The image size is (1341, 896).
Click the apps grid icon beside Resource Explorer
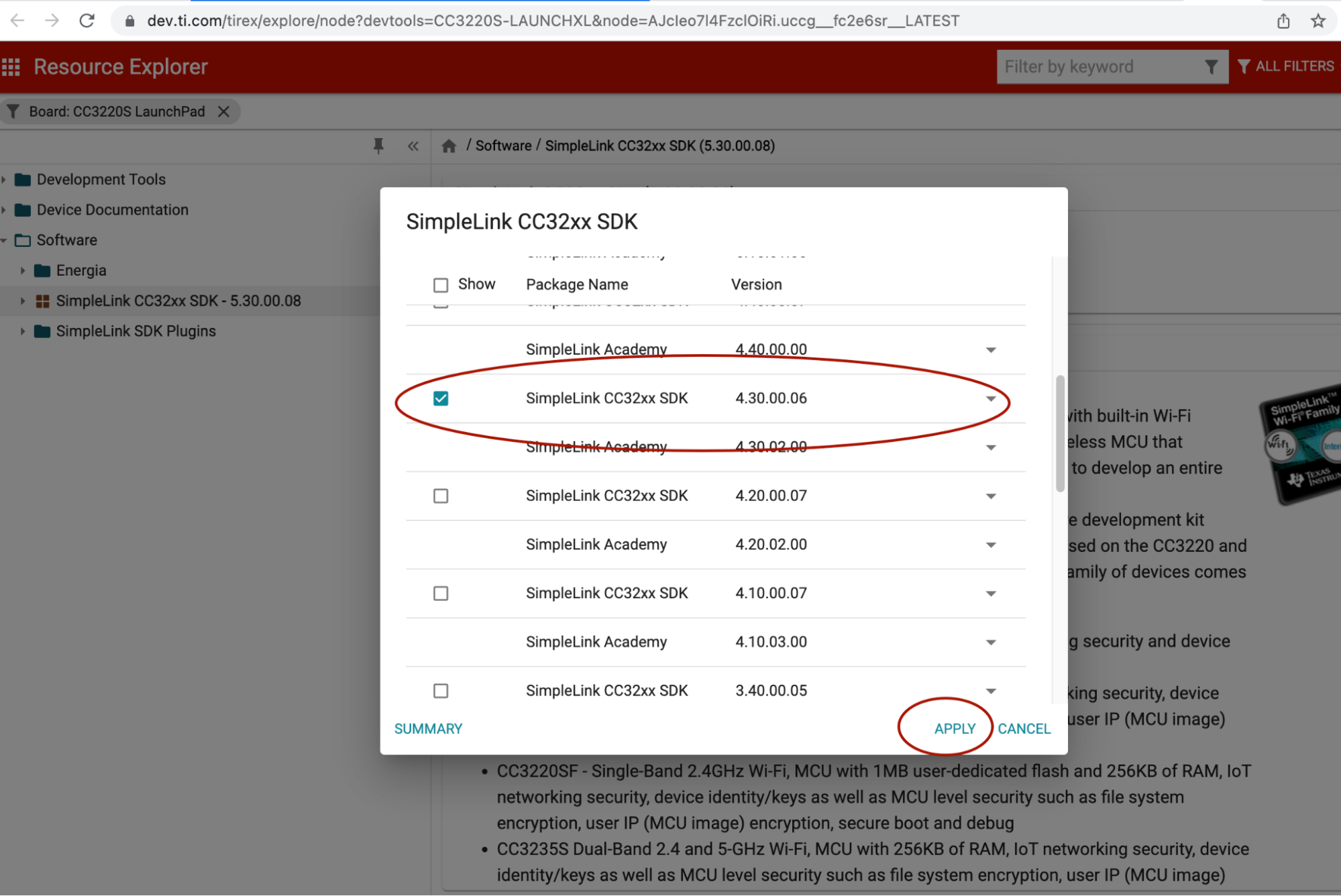tap(11, 67)
